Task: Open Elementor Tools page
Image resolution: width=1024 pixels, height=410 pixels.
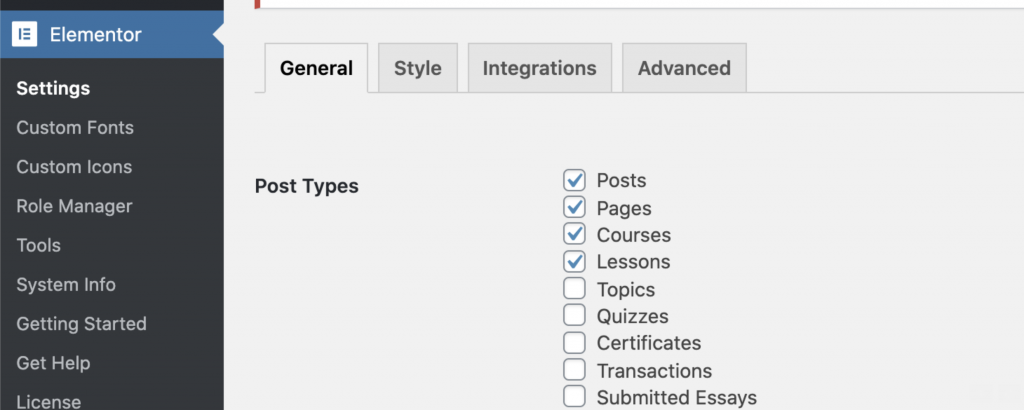Action: (38, 245)
